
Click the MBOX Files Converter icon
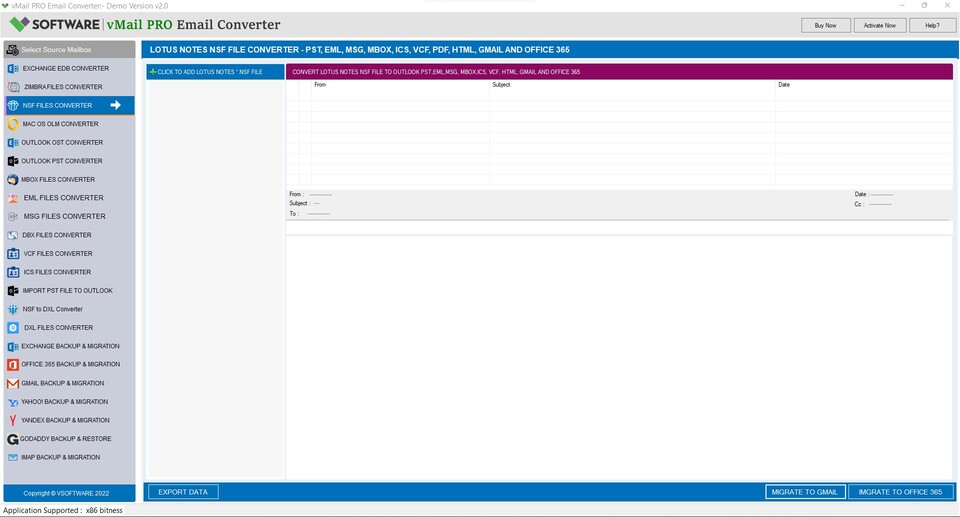click(13, 179)
